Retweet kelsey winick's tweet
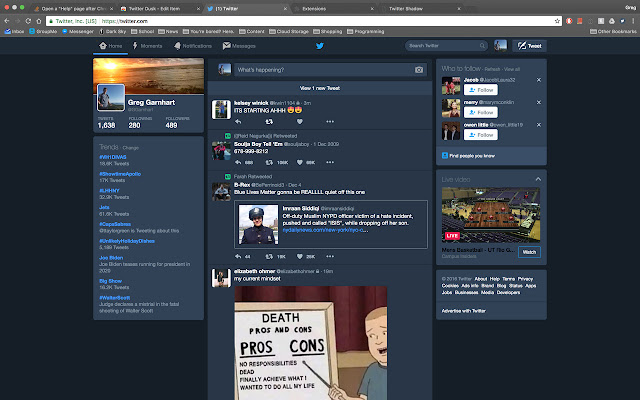The height and width of the screenshot is (400, 640). [270, 120]
